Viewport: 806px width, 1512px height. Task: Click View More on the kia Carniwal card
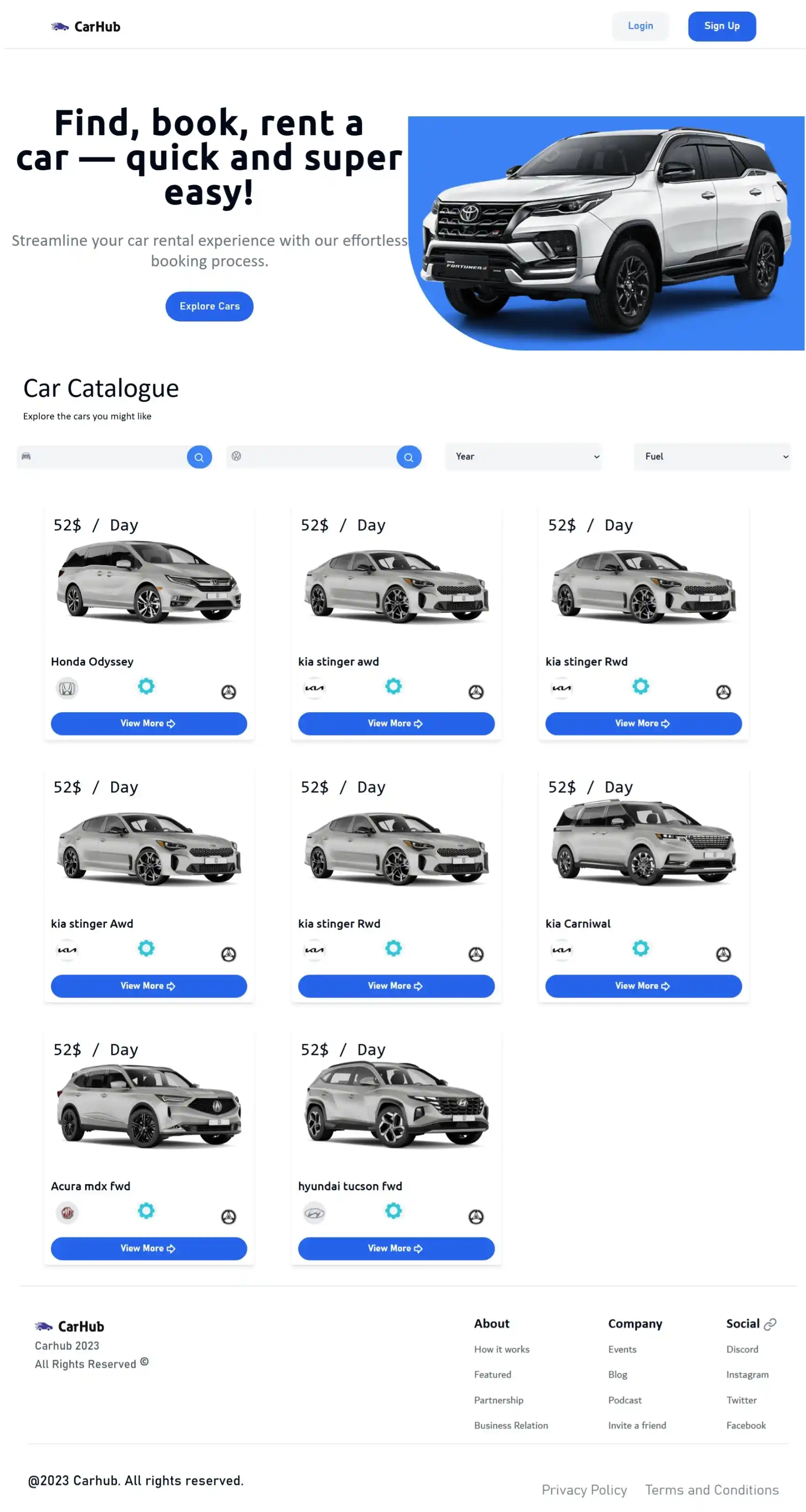coord(643,985)
